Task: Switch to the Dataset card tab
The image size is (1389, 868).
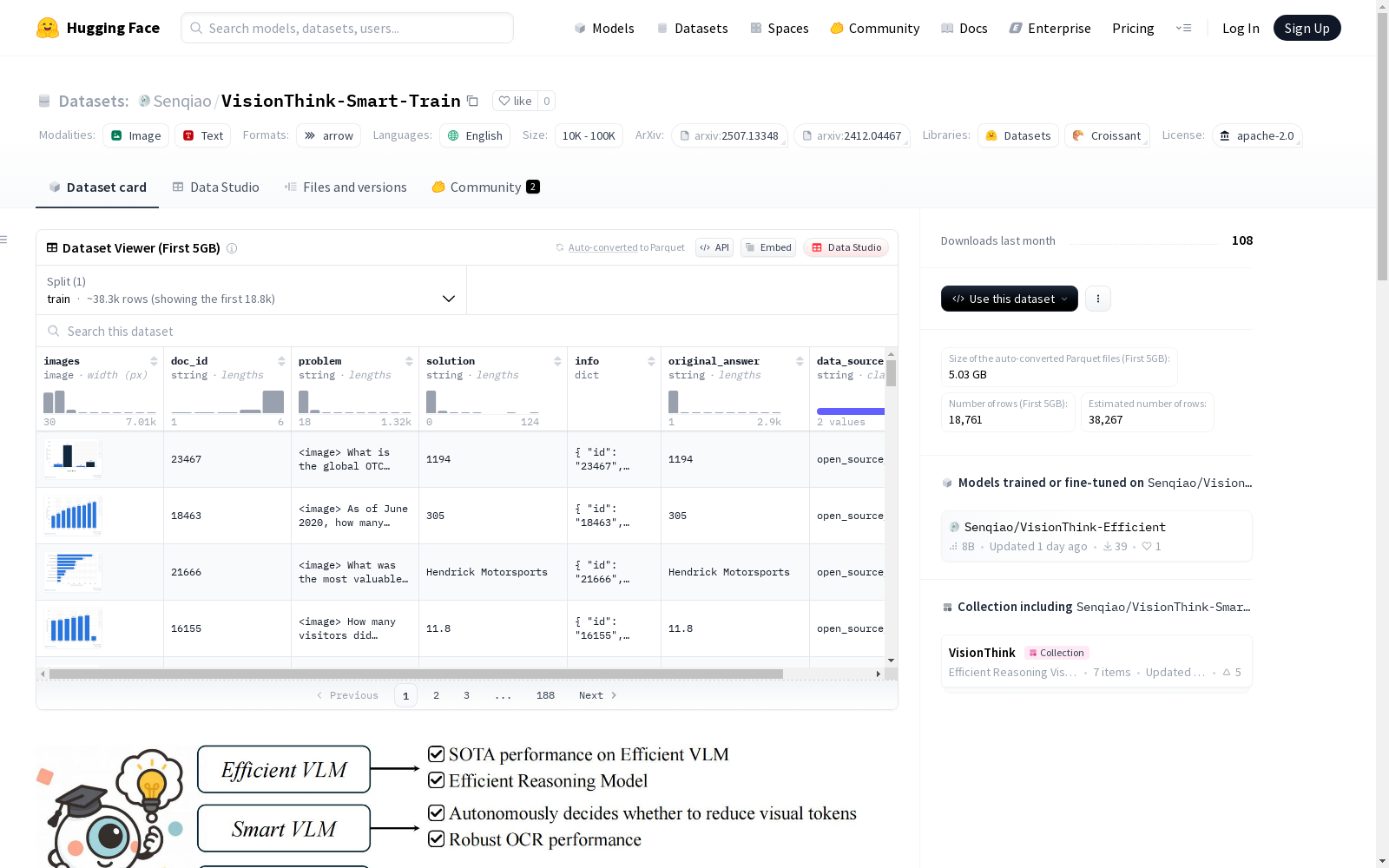Action: click(97, 187)
